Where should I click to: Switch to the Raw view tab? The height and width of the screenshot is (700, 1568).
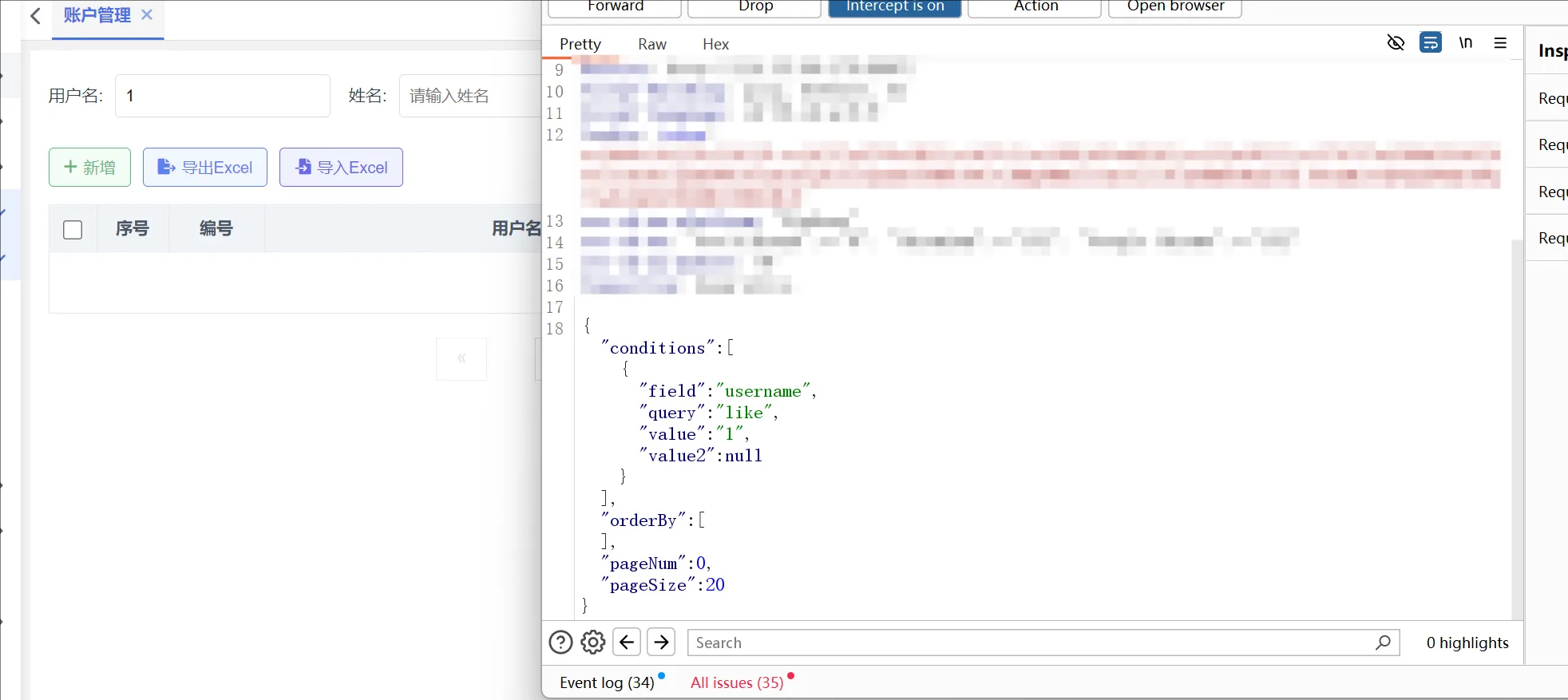point(652,44)
